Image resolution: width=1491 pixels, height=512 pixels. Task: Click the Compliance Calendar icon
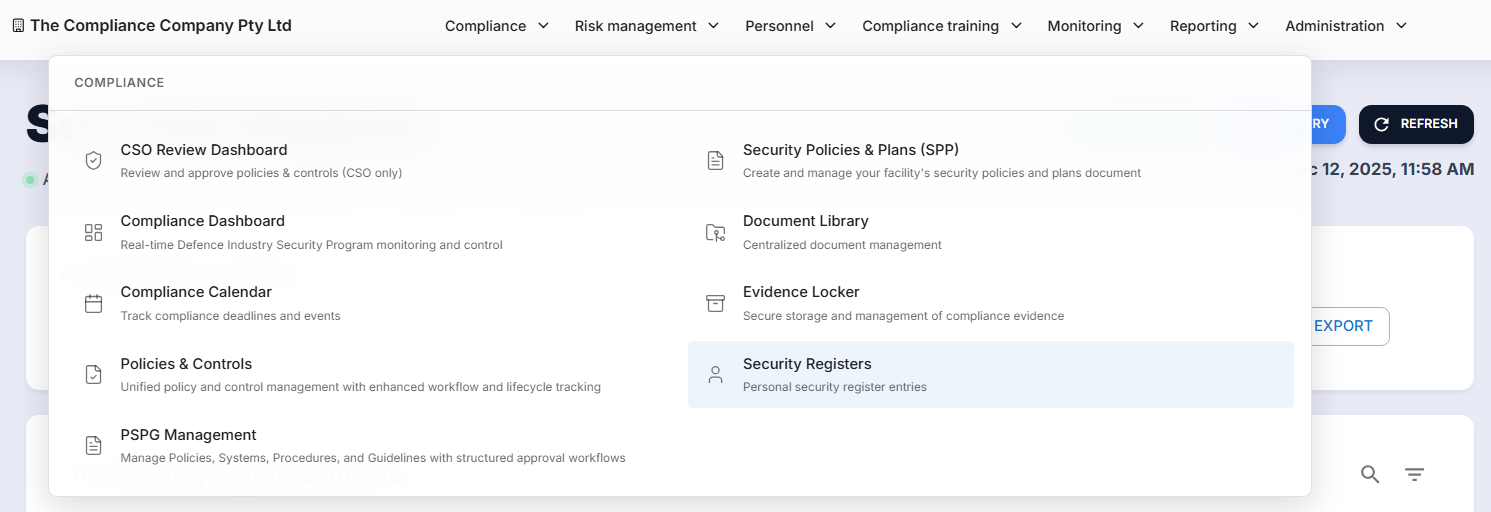93,303
